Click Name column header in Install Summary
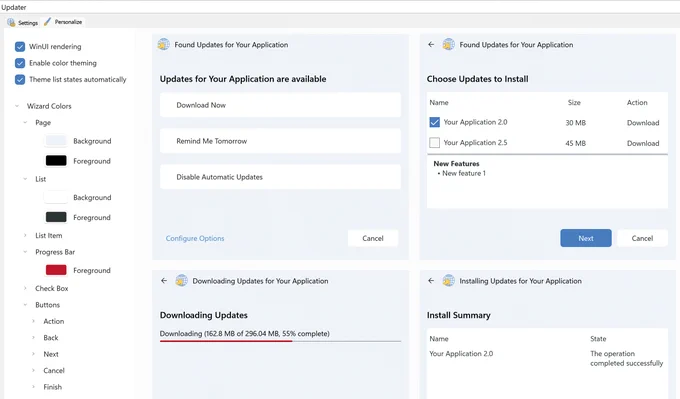 click(439, 339)
